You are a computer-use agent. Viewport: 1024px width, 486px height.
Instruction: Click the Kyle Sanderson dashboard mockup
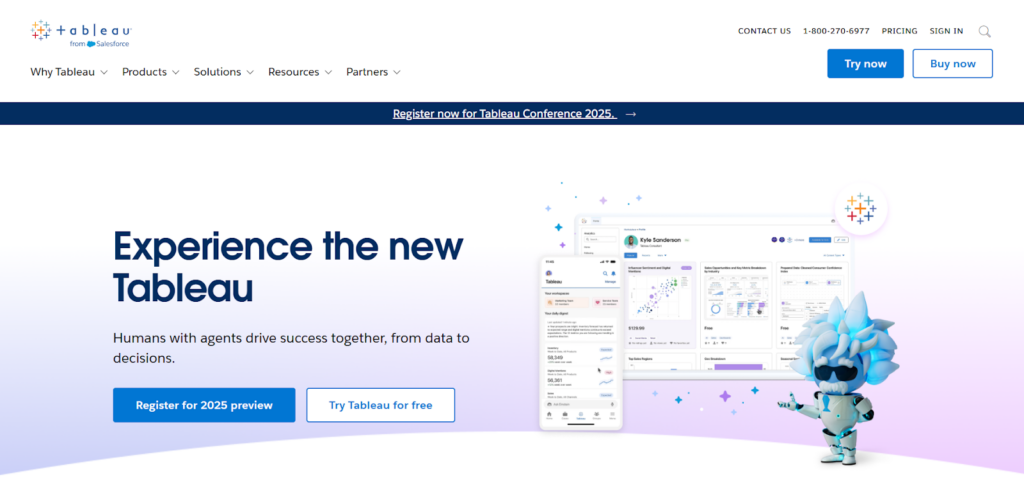point(713,297)
